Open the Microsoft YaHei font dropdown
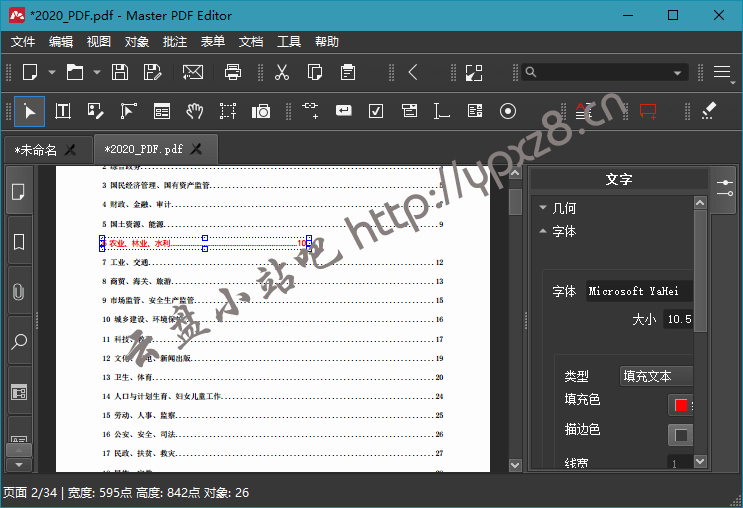 pyautogui.click(x=639, y=291)
